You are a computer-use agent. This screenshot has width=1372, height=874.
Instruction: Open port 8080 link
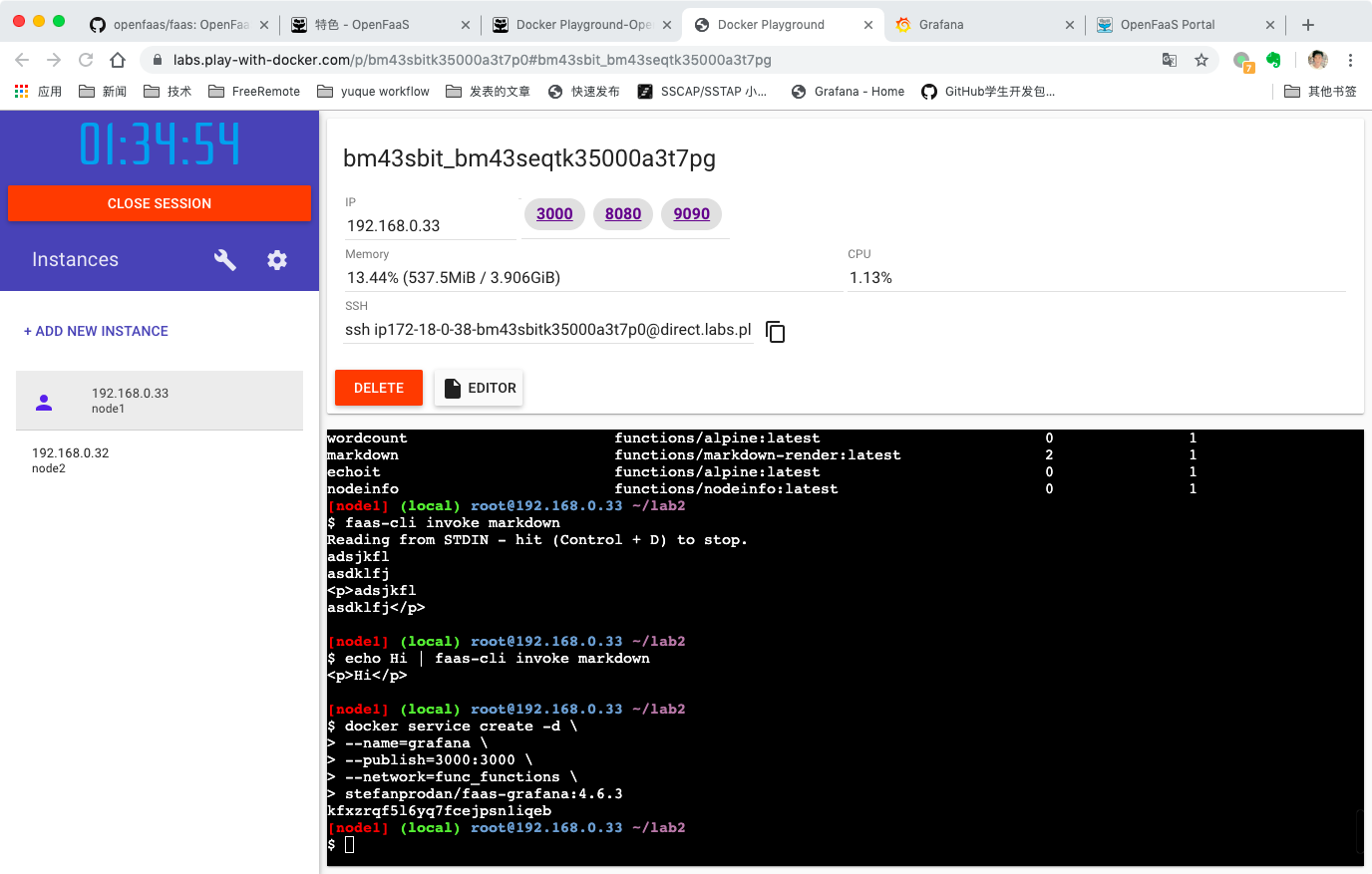(623, 213)
